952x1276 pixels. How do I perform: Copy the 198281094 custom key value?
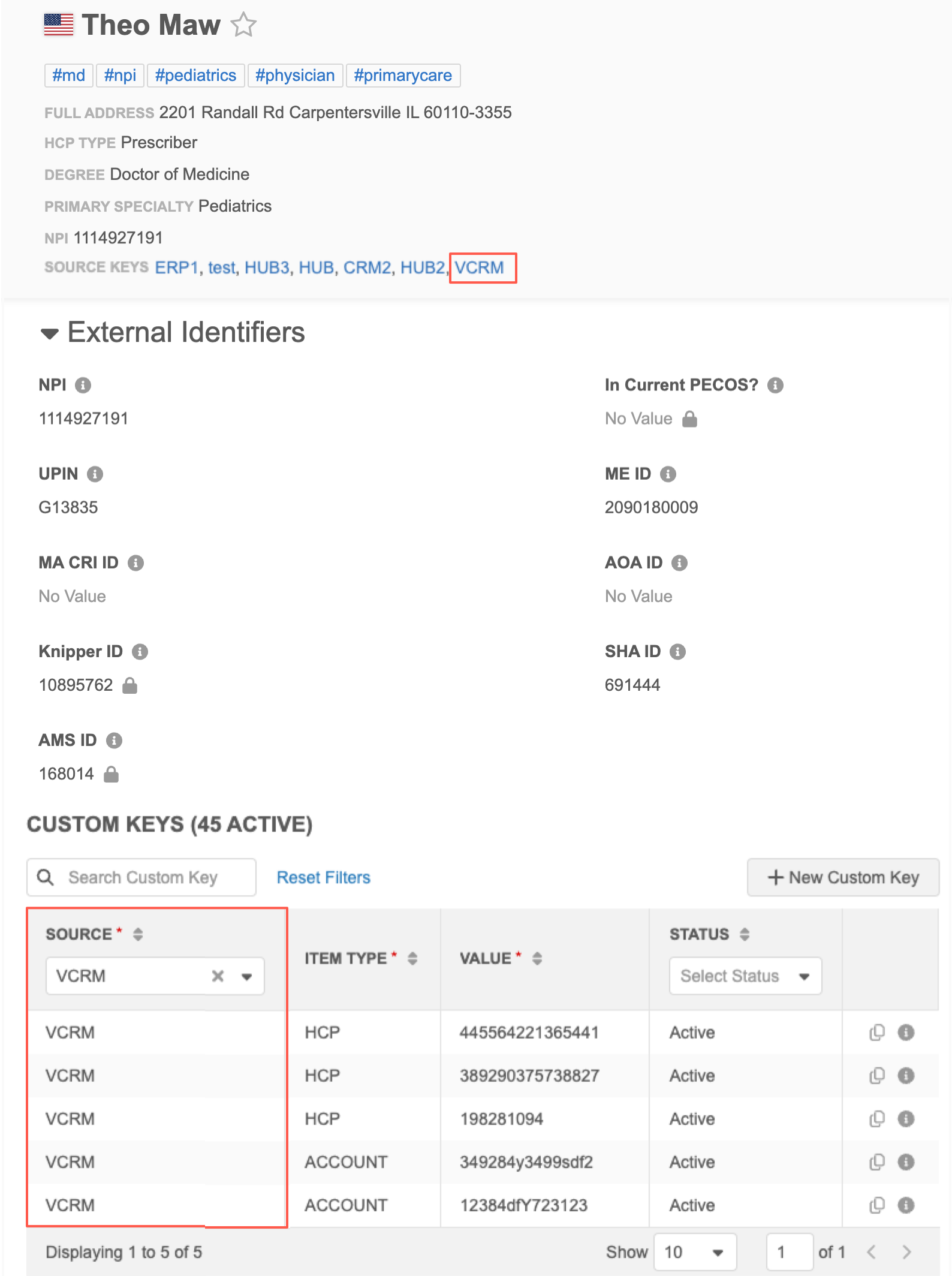pyautogui.click(x=876, y=1119)
